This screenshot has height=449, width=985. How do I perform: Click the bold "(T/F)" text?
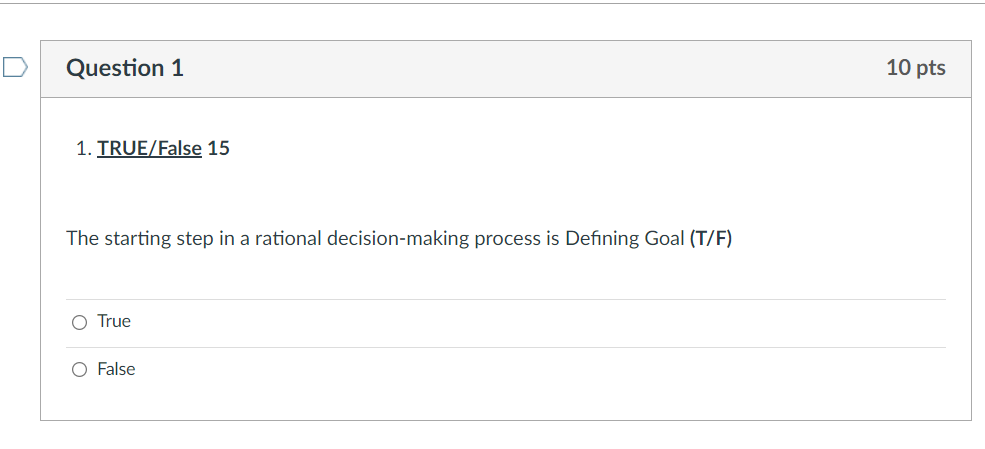[x=711, y=239]
